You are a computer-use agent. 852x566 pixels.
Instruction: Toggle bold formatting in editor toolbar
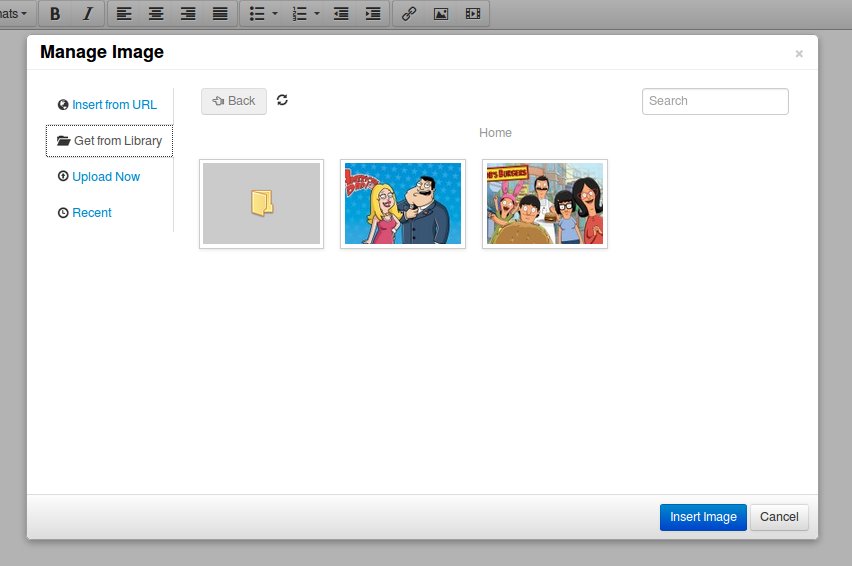pyautogui.click(x=55, y=14)
